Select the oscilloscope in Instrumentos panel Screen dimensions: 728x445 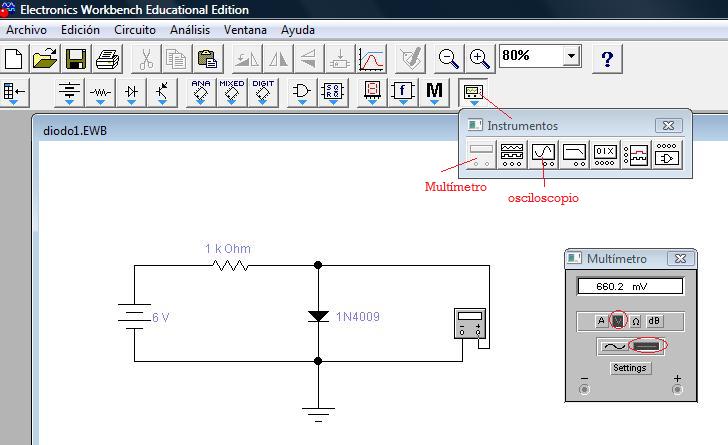coord(543,154)
